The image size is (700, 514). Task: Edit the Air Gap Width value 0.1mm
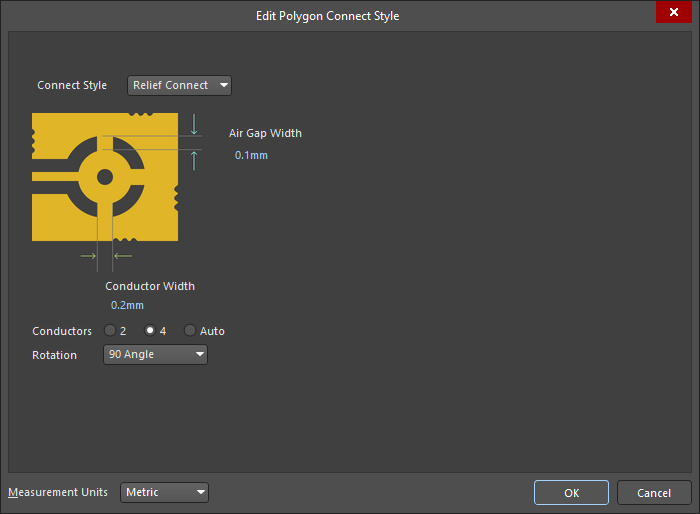tap(251, 155)
